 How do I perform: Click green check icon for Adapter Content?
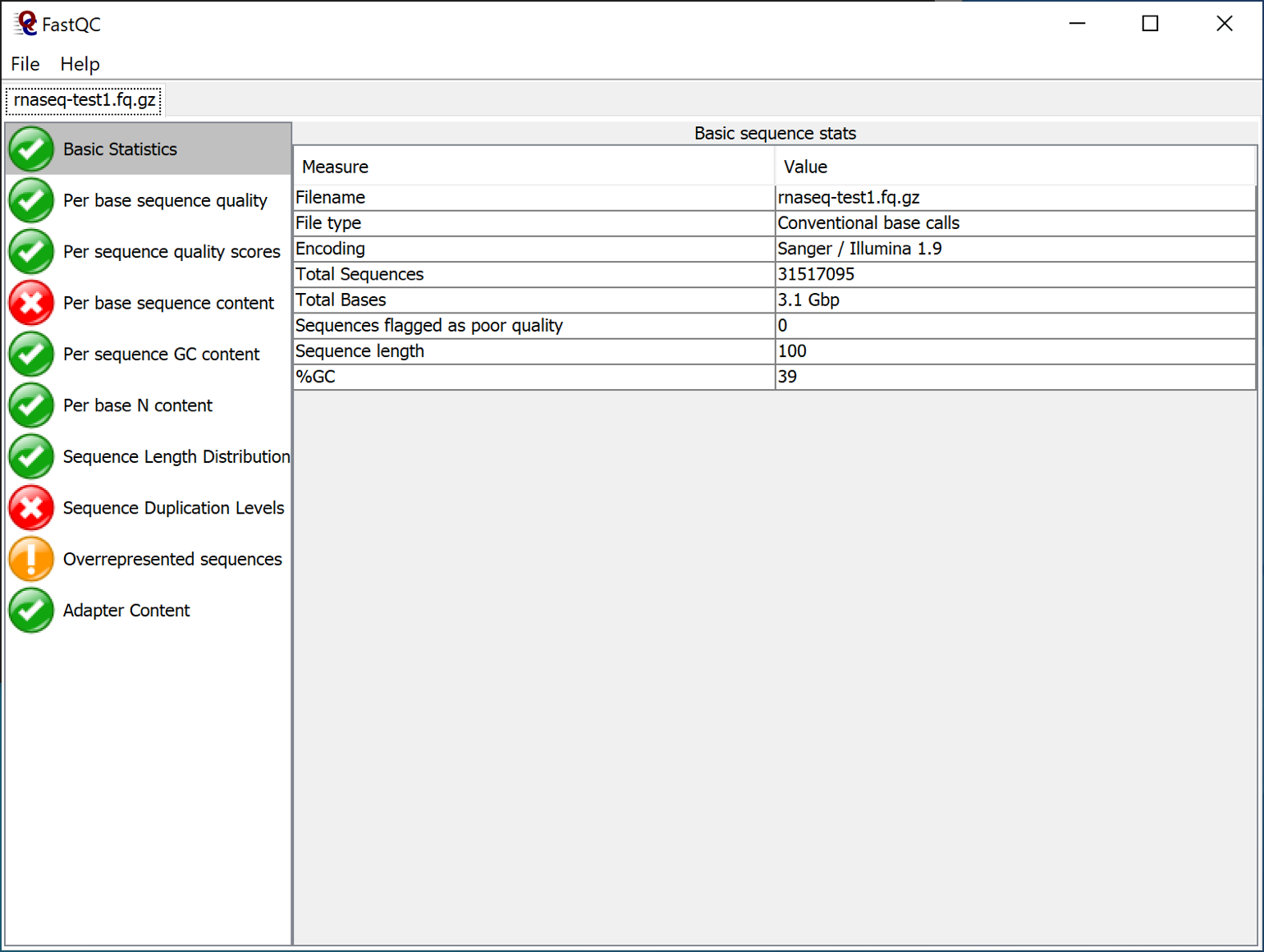click(x=31, y=611)
